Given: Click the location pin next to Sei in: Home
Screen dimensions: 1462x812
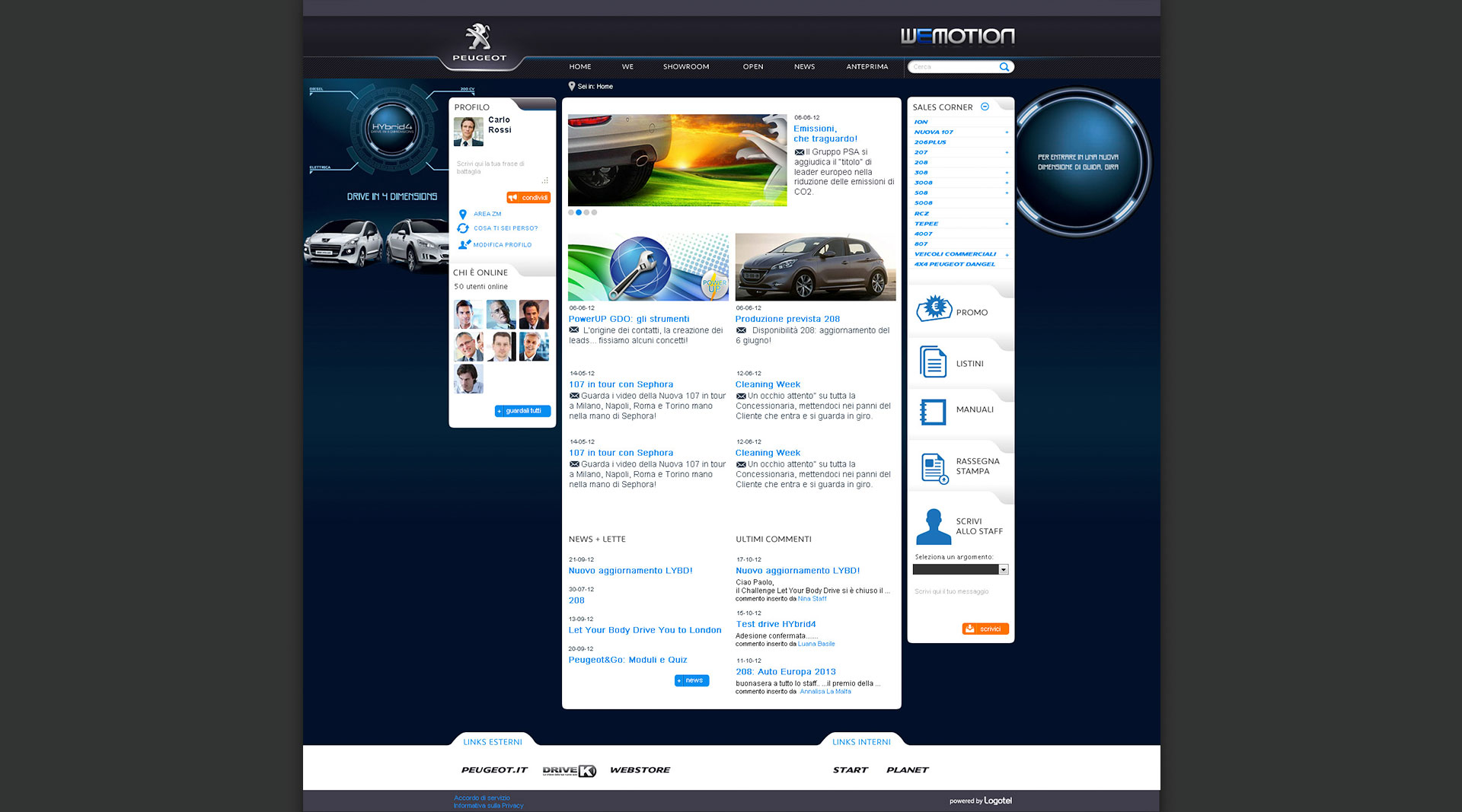Looking at the screenshot, I should 572,87.
